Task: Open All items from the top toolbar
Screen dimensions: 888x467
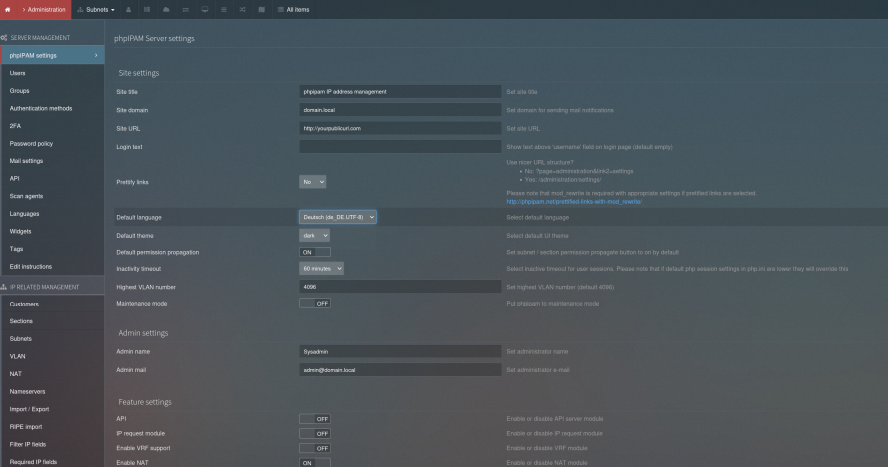Action: 295,9
